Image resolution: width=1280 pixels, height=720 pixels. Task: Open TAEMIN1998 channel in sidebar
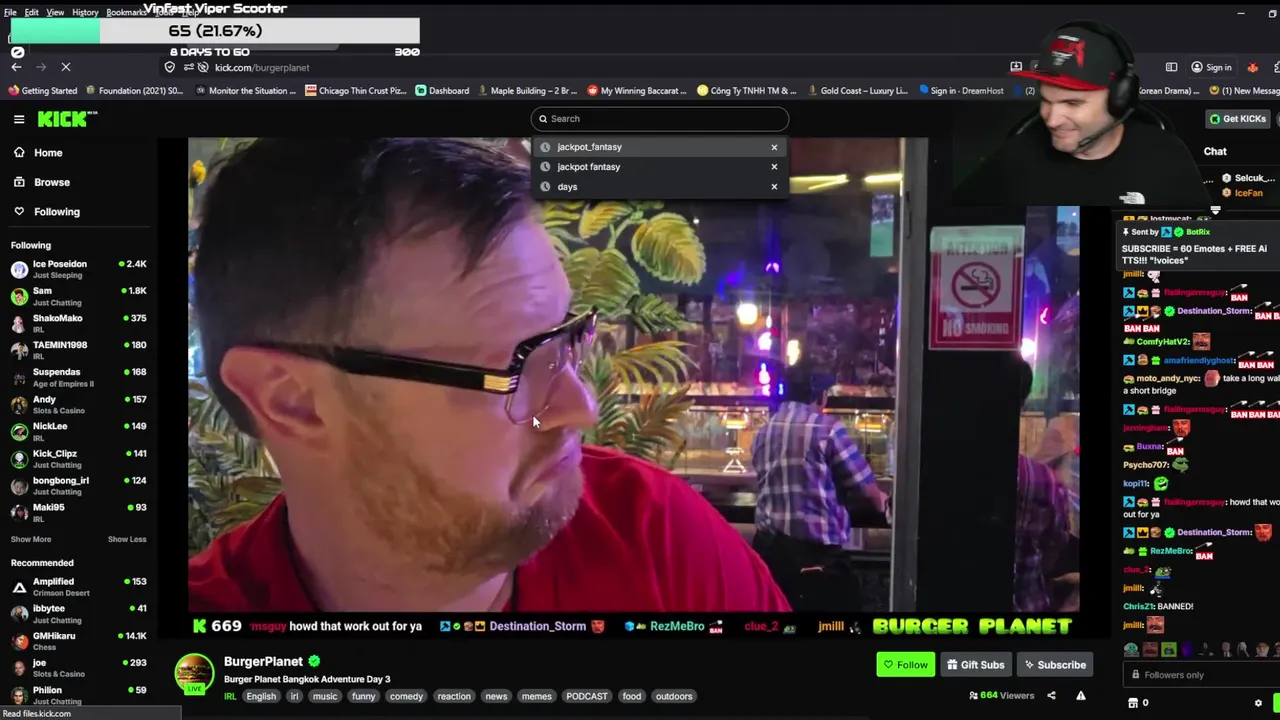click(x=78, y=350)
